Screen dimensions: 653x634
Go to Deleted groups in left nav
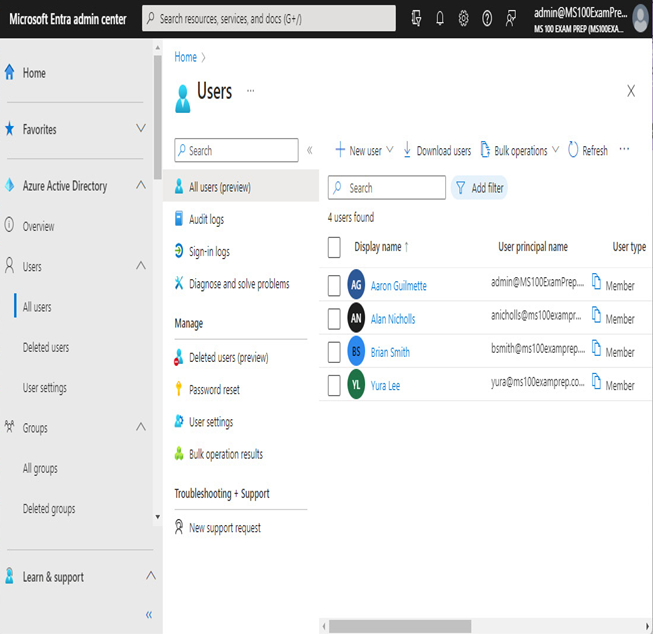[49, 509]
